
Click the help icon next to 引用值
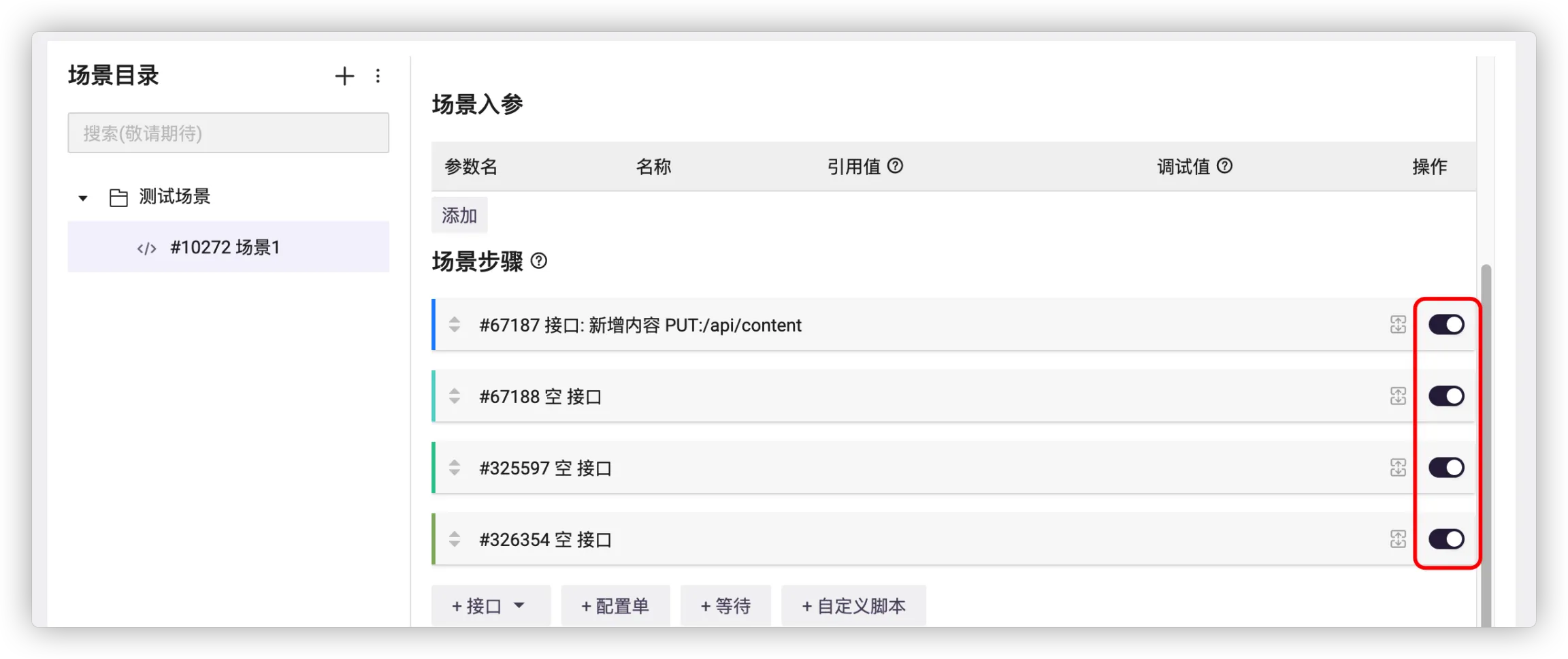coord(896,165)
